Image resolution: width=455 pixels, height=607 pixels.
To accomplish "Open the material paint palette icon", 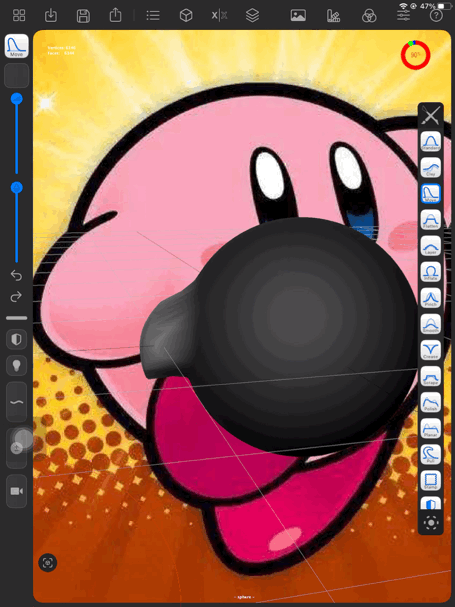I will pyautogui.click(x=333, y=15).
